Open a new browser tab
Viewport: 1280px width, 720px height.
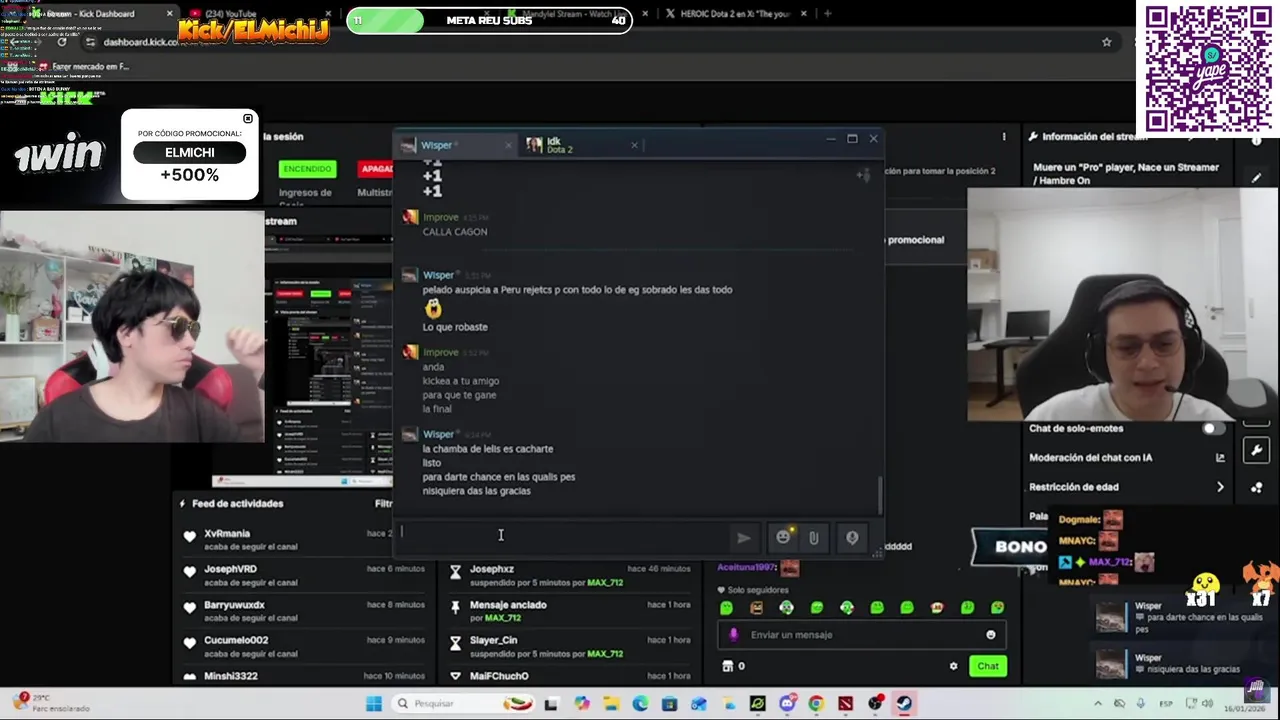click(827, 14)
